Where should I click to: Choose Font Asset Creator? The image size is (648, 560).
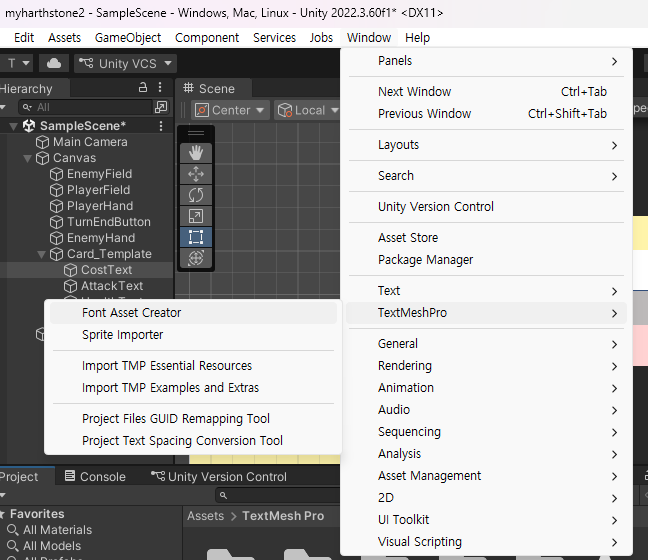193,313
